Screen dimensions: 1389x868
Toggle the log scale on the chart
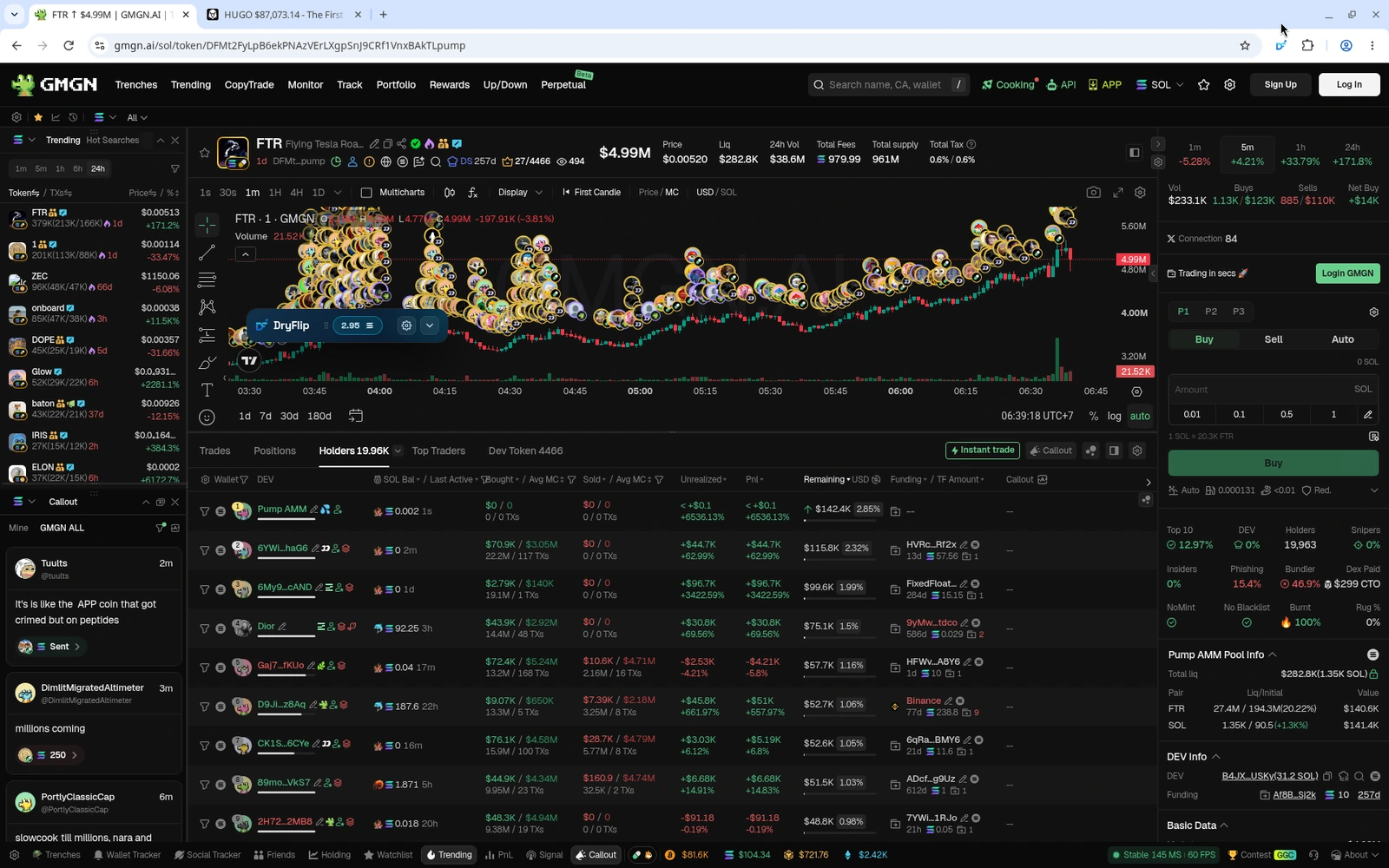[1114, 416]
